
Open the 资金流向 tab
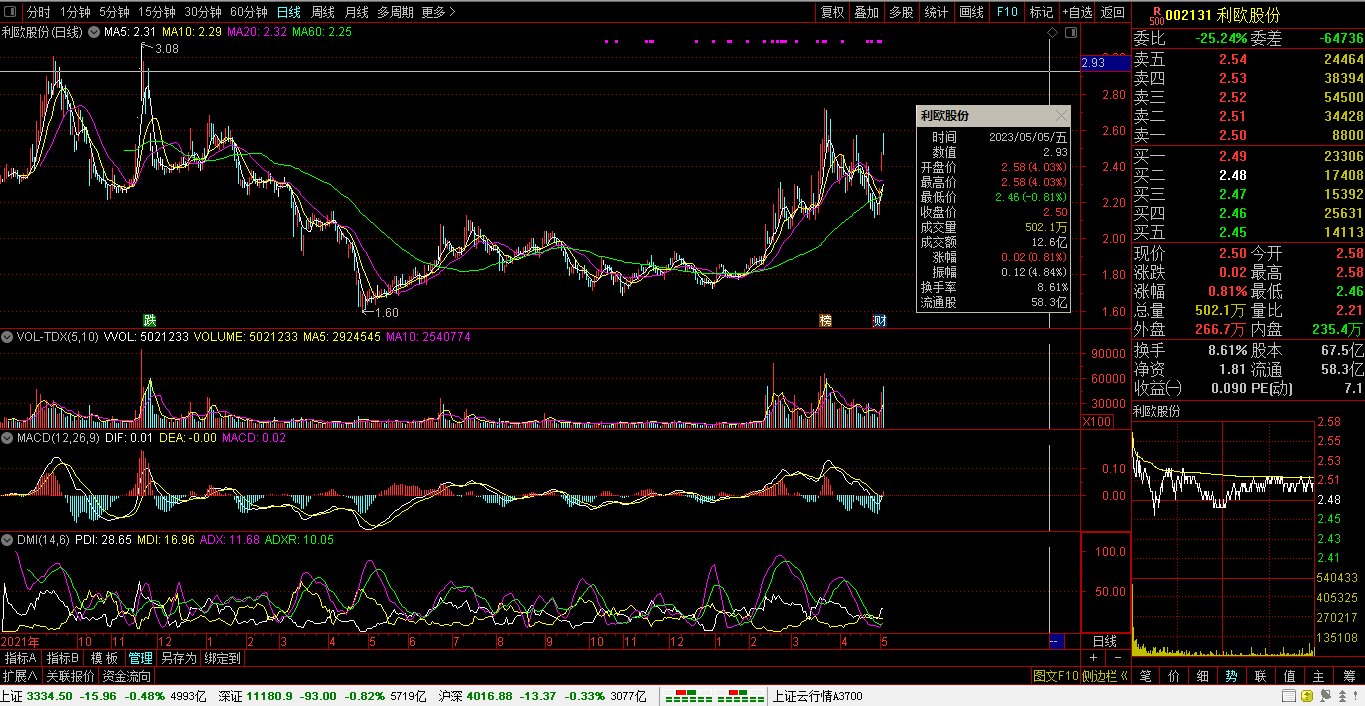(127, 676)
